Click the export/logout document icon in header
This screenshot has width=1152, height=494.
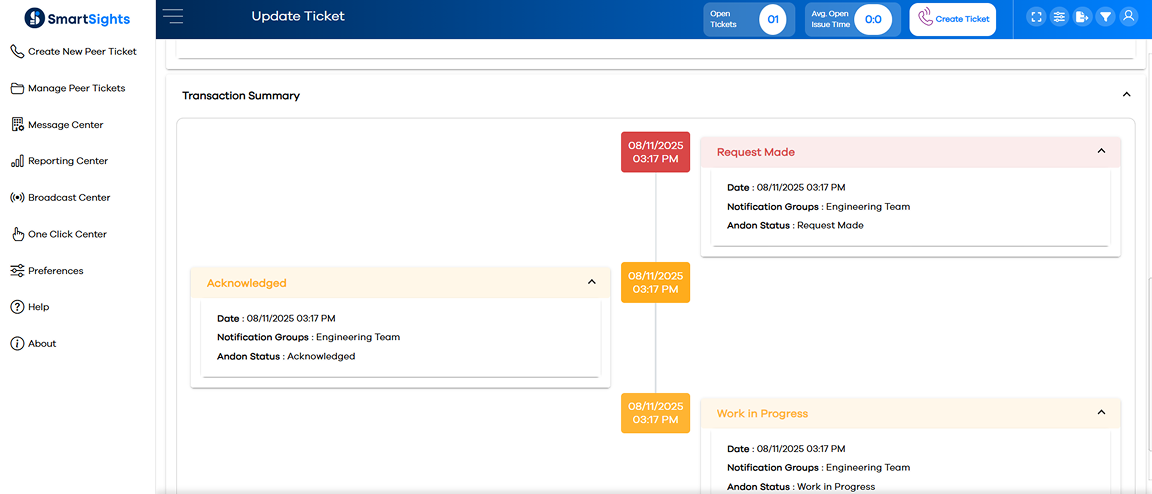tap(1082, 17)
